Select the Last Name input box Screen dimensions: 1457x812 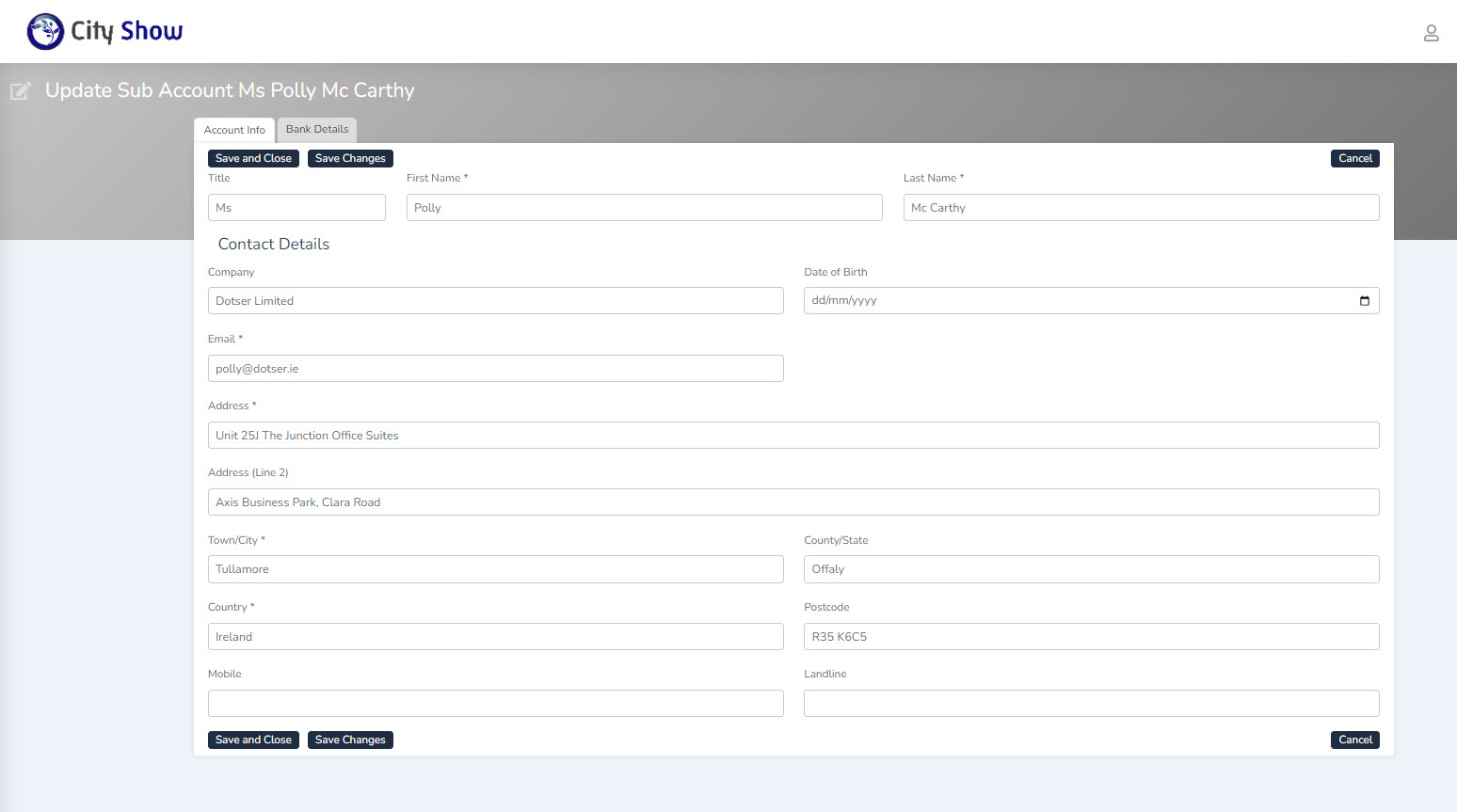click(x=1141, y=208)
